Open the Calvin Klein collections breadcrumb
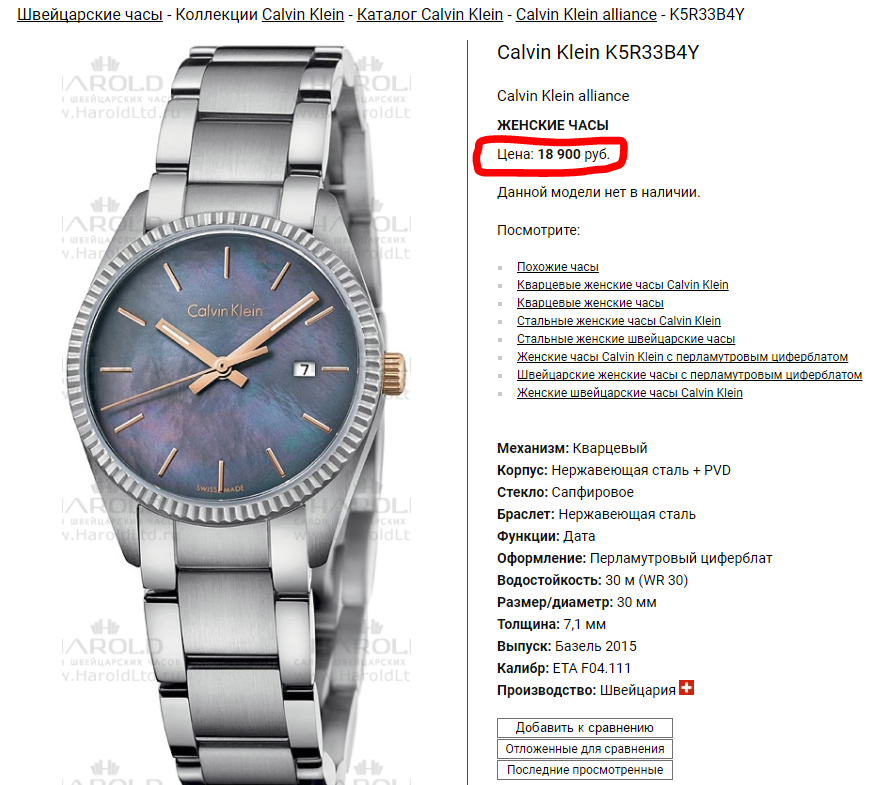This screenshot has width=893, height=785. coord(302,14)
